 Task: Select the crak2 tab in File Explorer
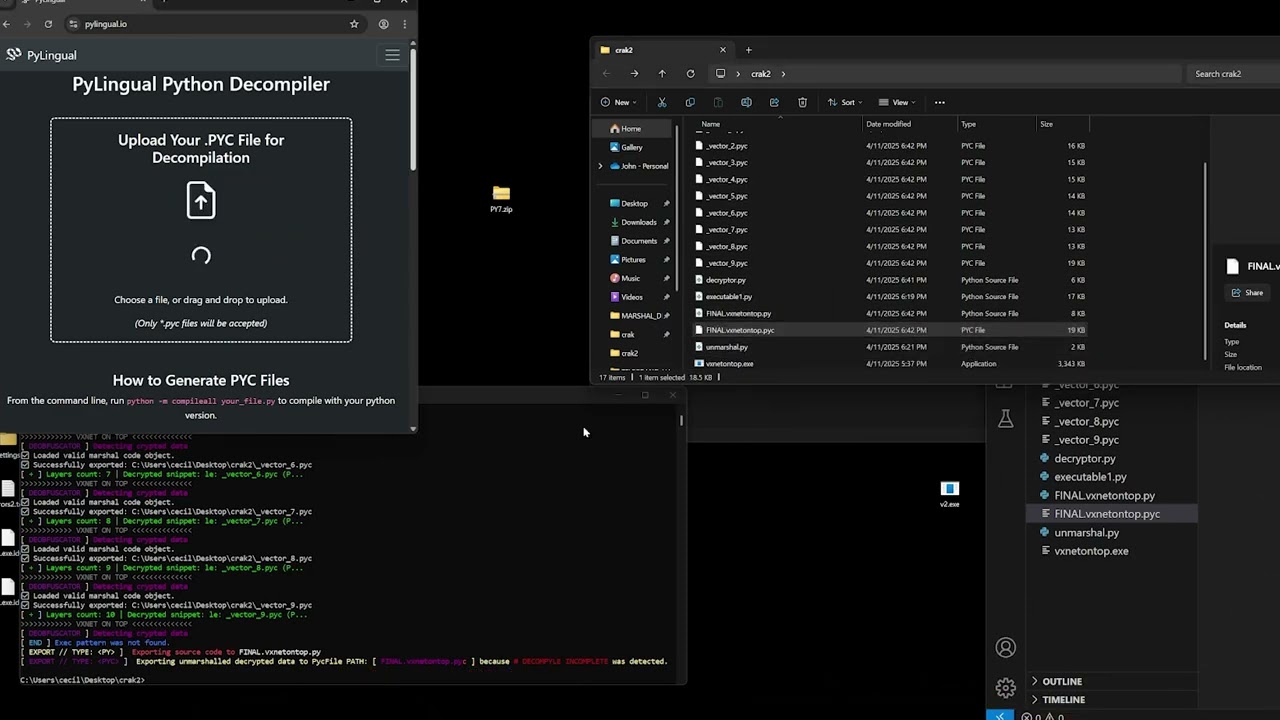tap(664, 50)
